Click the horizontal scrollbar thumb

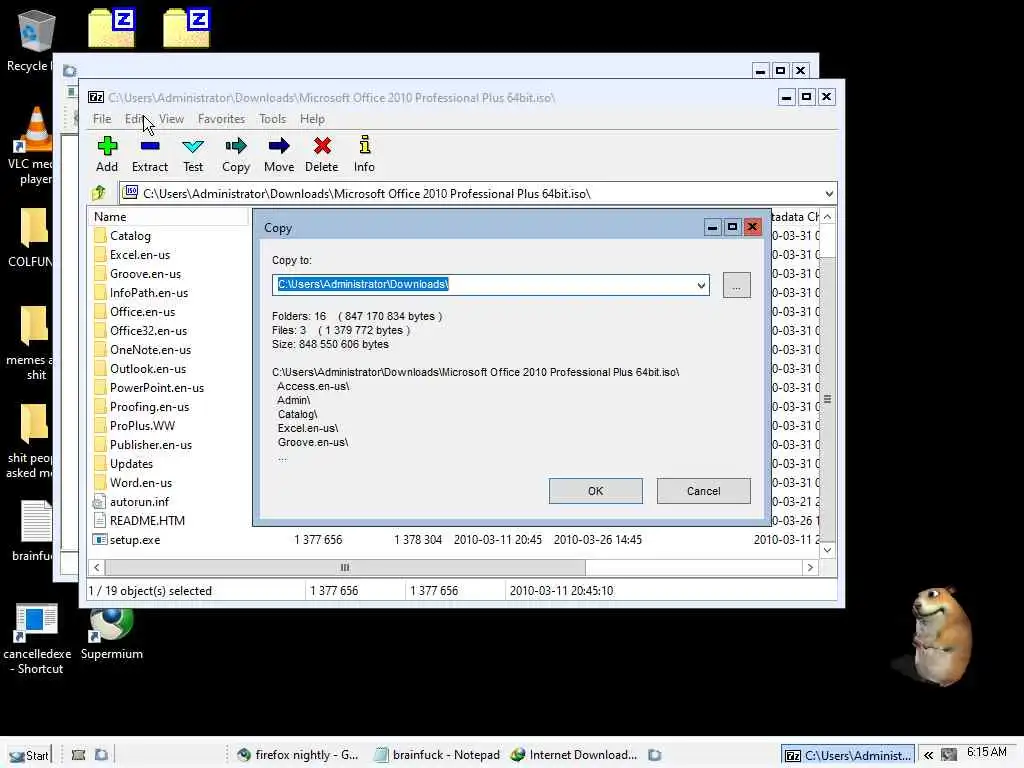(x=344, y=568)
